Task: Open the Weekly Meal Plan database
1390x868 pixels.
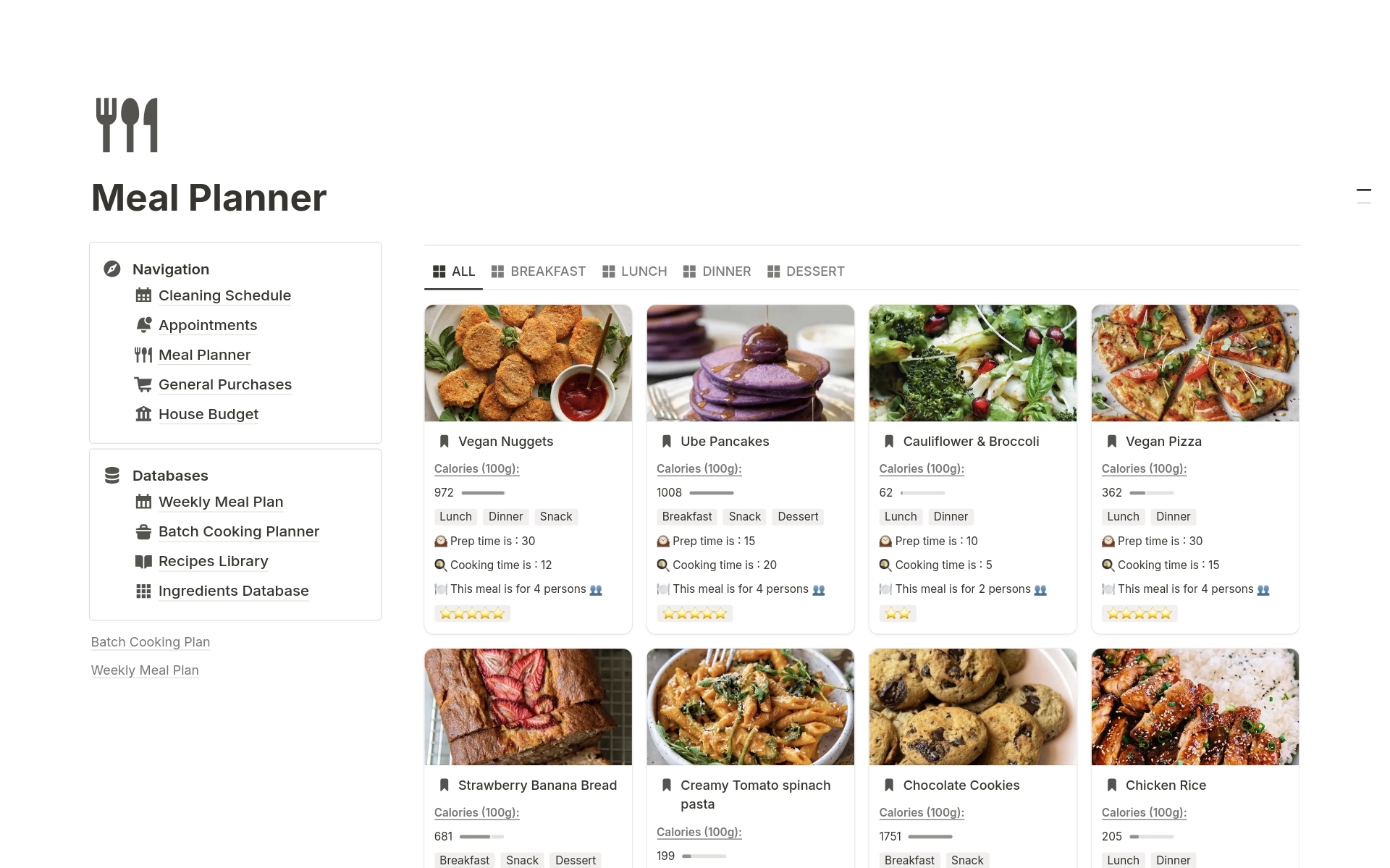Action: coord(221,501)
